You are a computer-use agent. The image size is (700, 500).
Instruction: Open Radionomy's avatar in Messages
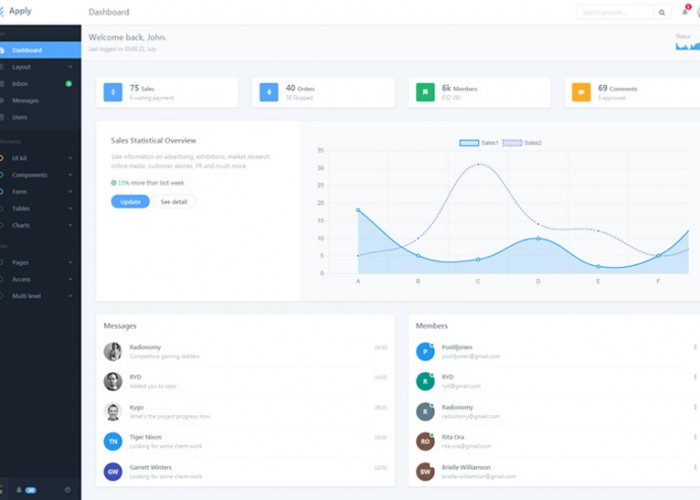tap(113, 352)
